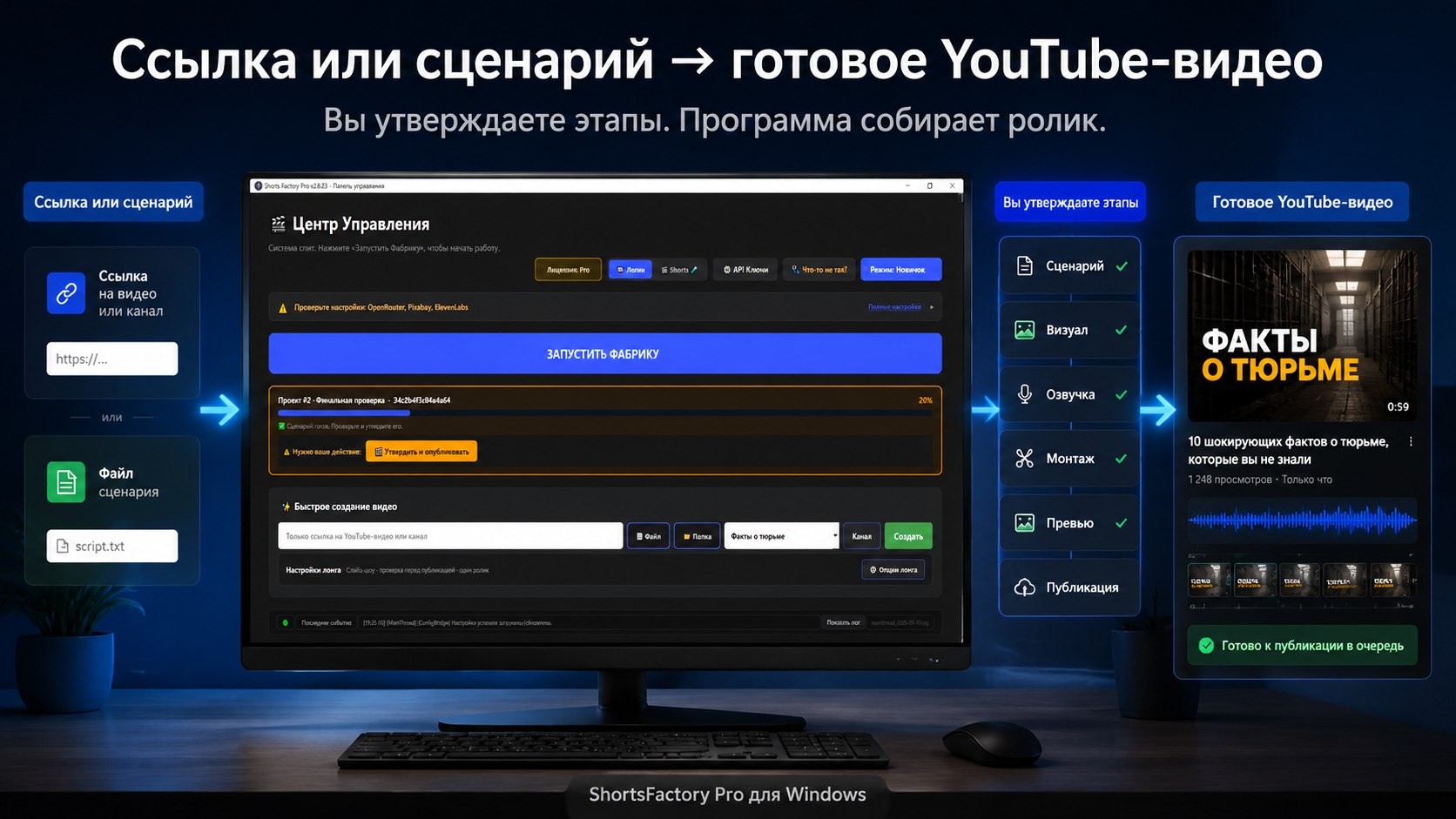Click the Файл button in quick creation
This screenshot has height=819, width=1456.
[x=649, y=536]
